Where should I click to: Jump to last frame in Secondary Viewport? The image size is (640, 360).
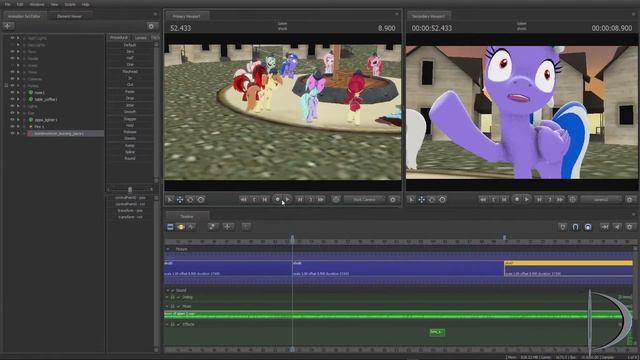coord(560,200)
